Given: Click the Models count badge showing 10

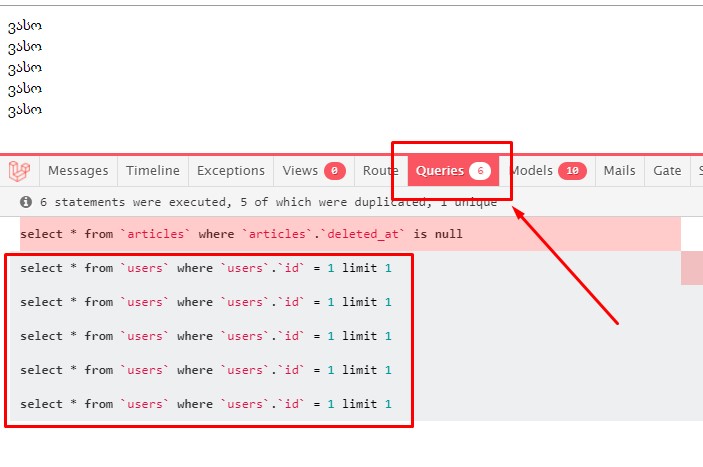Looking at the screenshot, I should [x=572, y=171].
